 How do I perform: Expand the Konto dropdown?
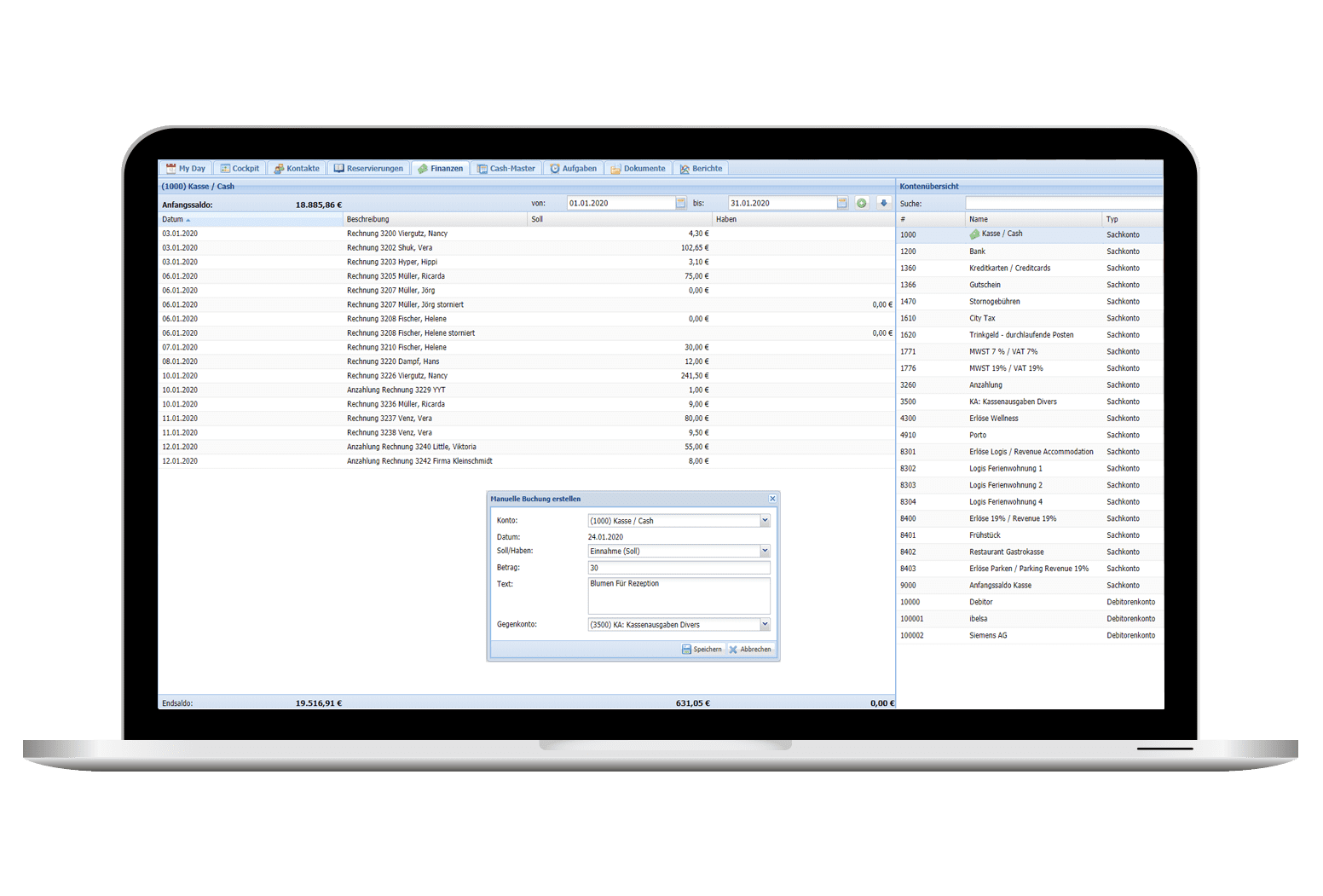(765, 521)
